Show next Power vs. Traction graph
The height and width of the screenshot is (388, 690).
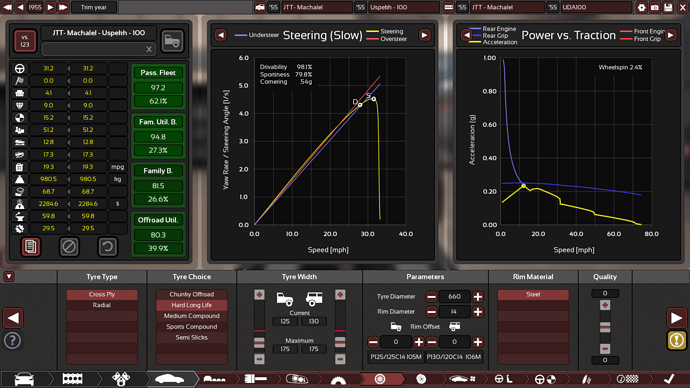pyautogui.click(x=671, y=35)
